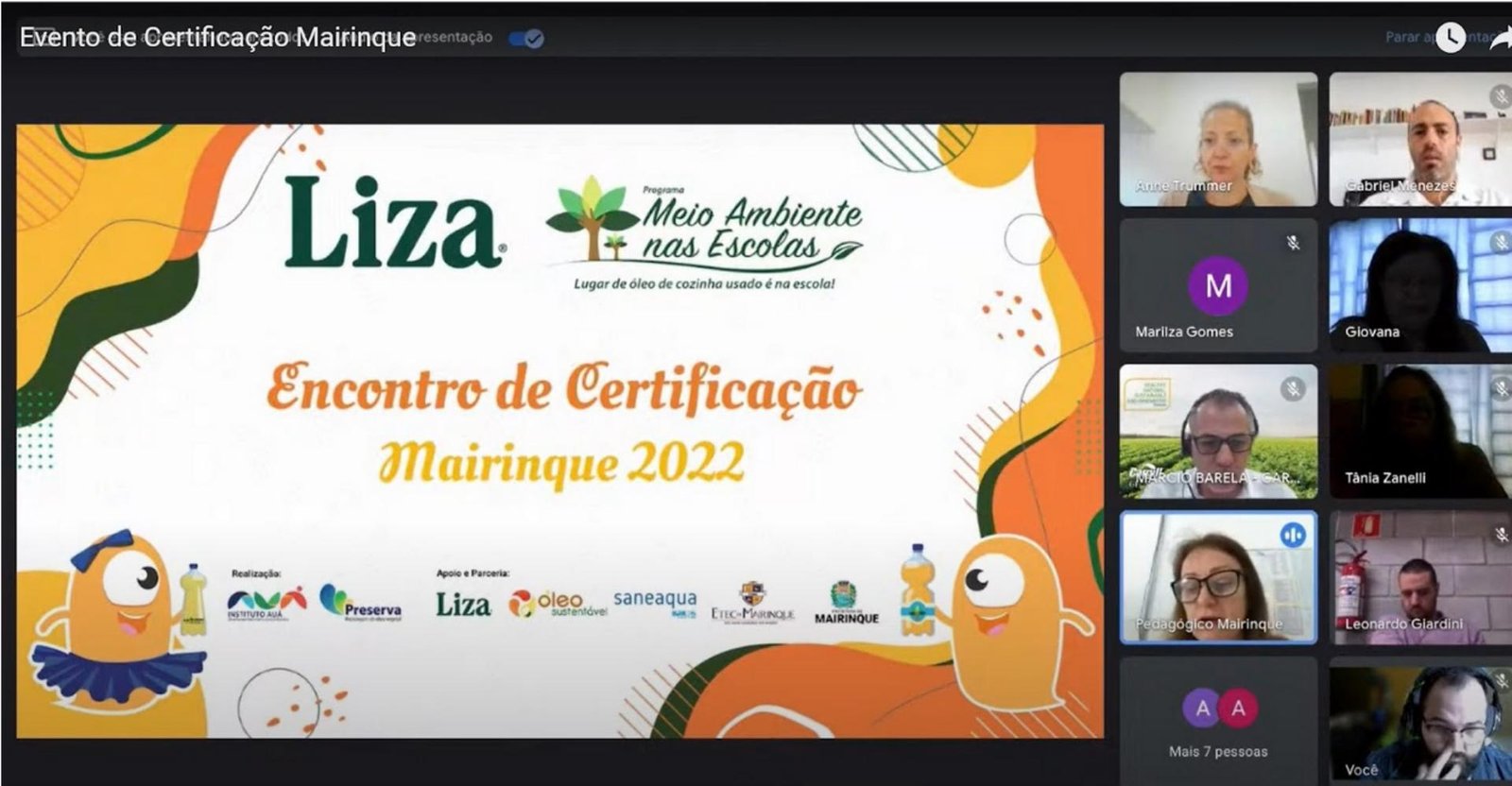The width and height of the screenshot is (1512, 786).
Task: Click the Marilza Gomes name label
Action: [1184, 332]
